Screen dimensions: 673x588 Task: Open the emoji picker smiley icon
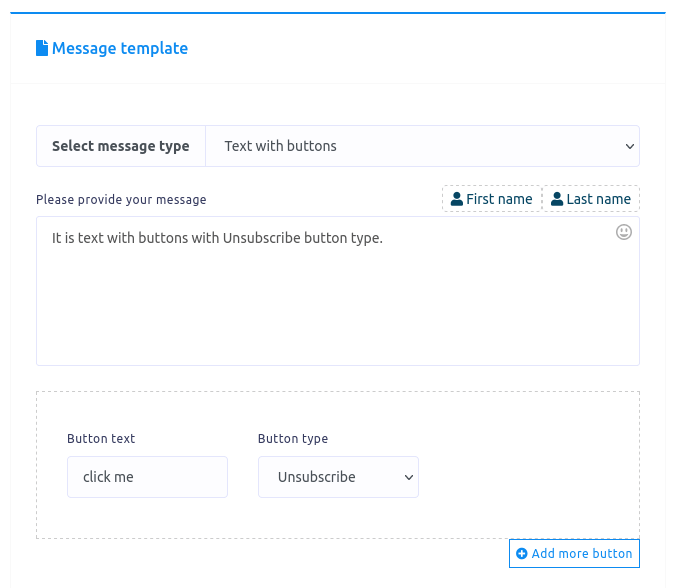tap(624, 232)
